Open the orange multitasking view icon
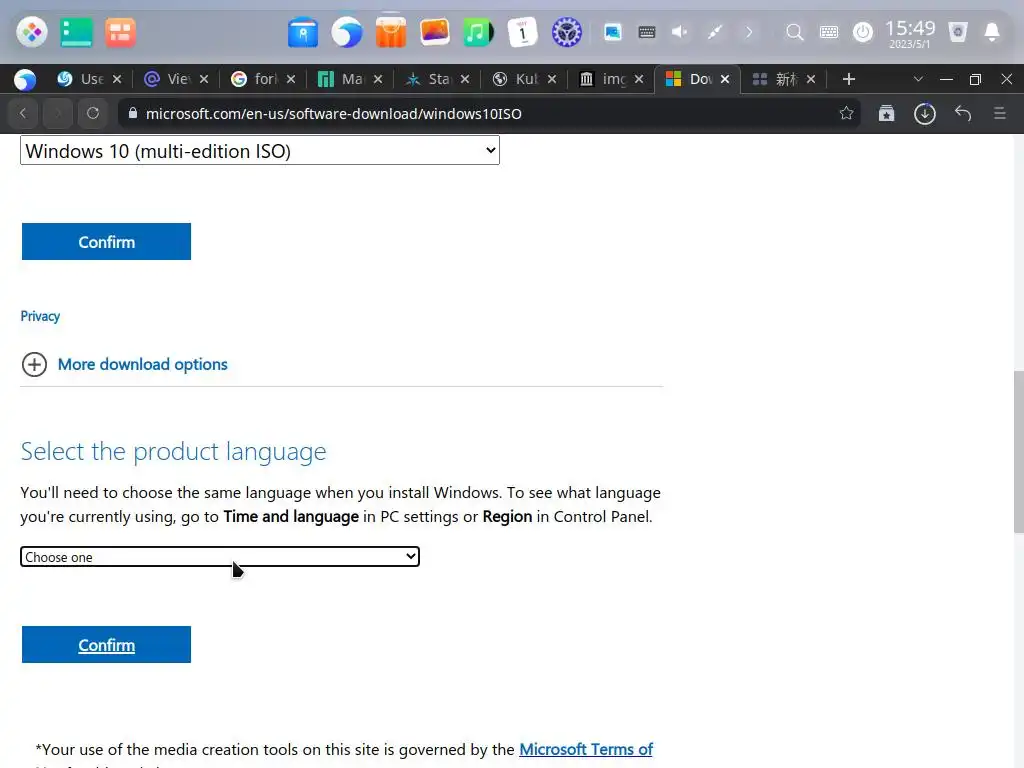The height and width of the screenshot is (768, 1024). coord(120,32)
